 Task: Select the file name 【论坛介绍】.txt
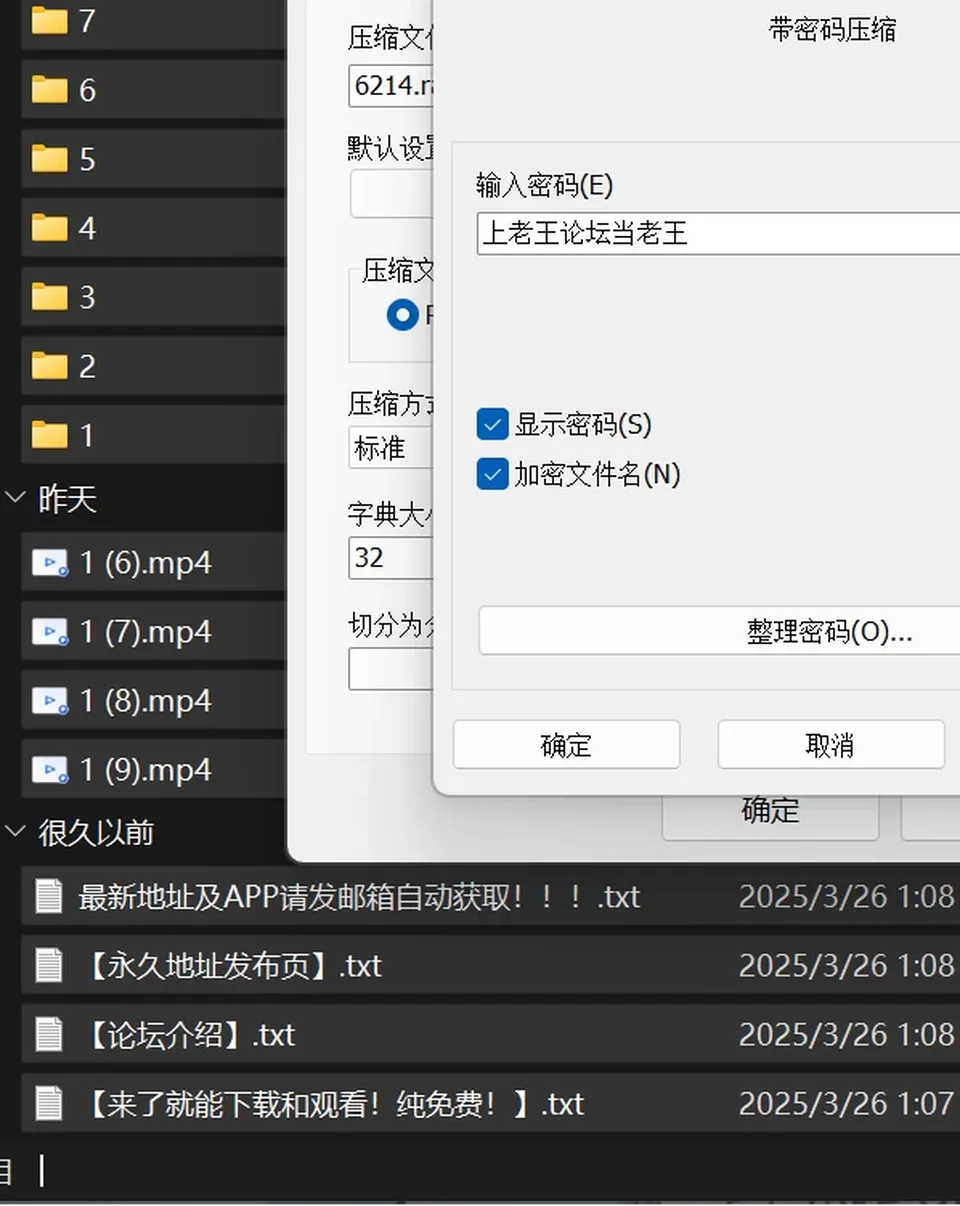[x=187, y=1035]
